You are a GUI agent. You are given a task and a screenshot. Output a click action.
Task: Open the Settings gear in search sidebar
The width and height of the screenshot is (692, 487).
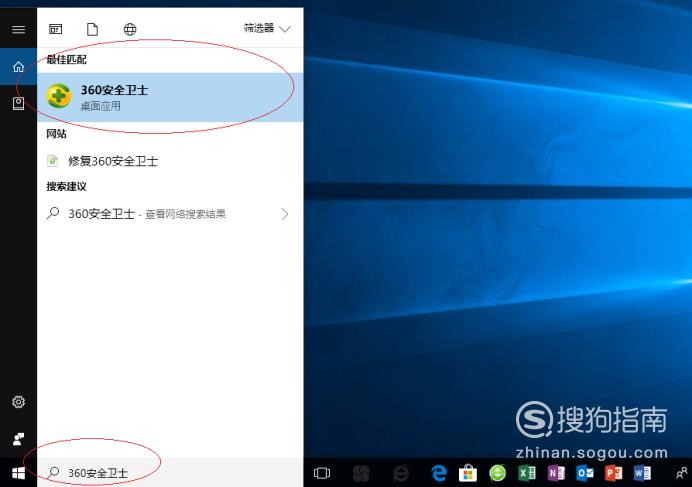tap(18, 402)
